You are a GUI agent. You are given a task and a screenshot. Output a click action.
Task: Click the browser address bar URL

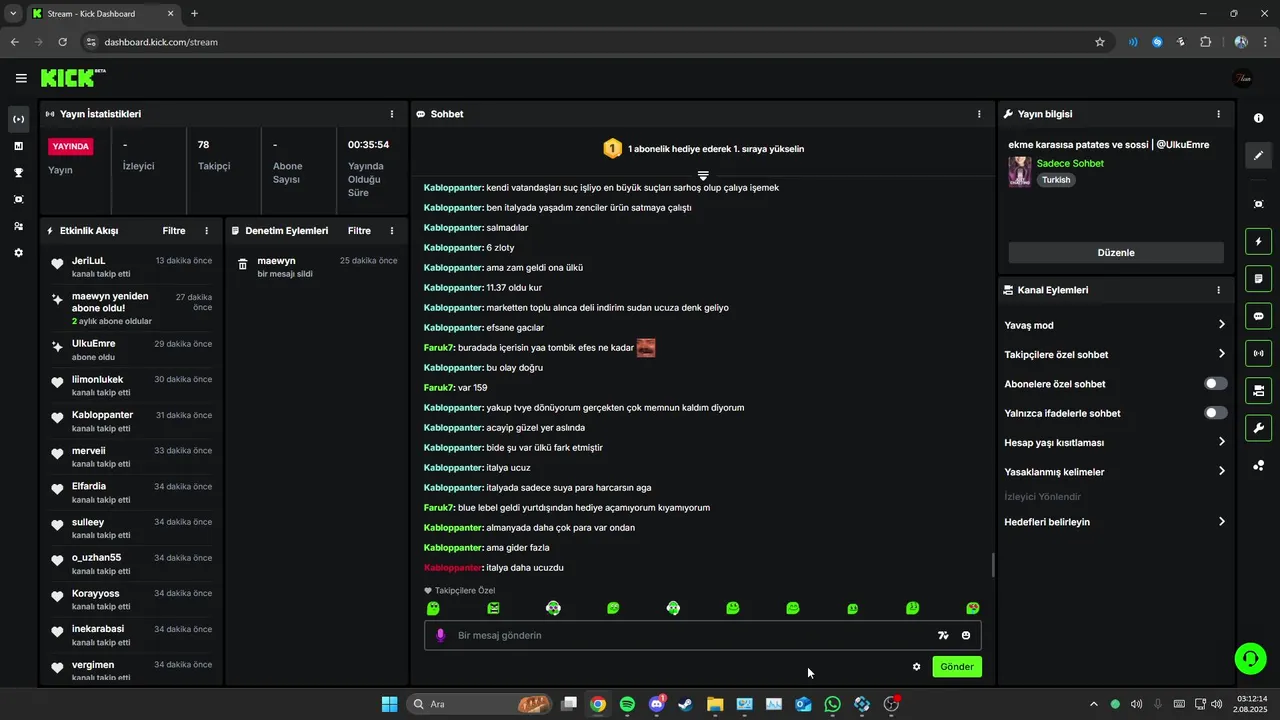pyautogui.click(x=160, y=42)
